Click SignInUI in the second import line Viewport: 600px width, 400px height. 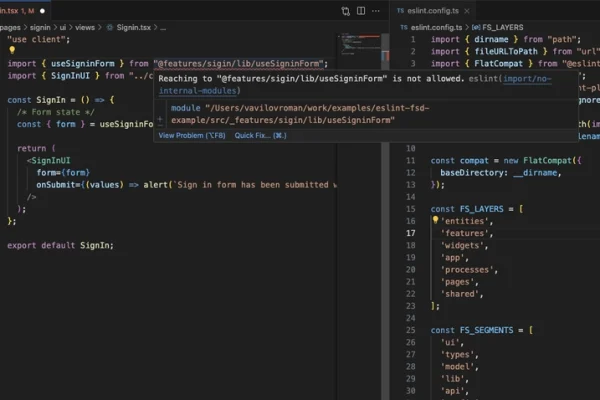coord(70,76)
